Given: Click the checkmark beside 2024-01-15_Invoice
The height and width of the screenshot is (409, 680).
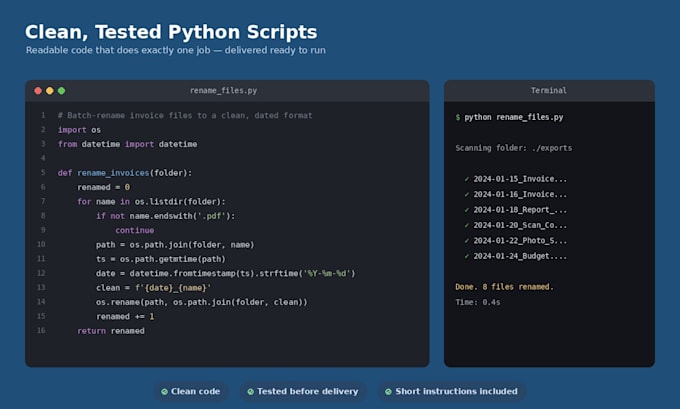Looking at the screenshot, I should (467, 179).
